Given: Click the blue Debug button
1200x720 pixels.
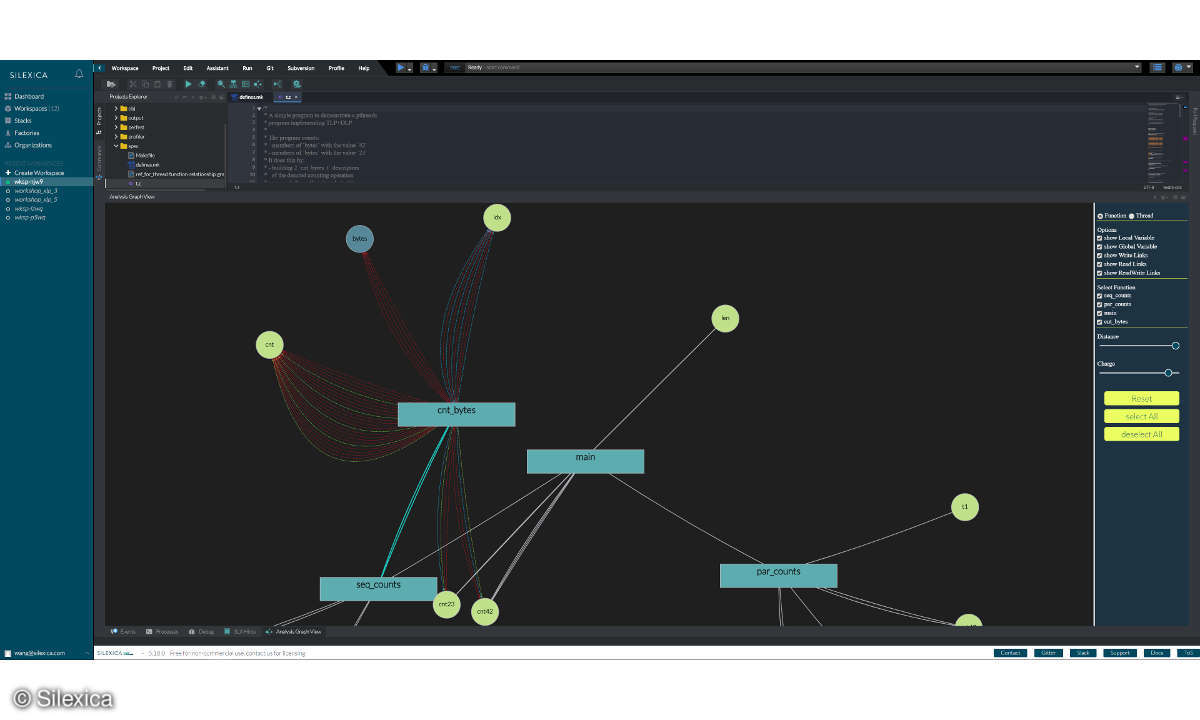Looking at the screenshot, I should click(x=426, y=68).
